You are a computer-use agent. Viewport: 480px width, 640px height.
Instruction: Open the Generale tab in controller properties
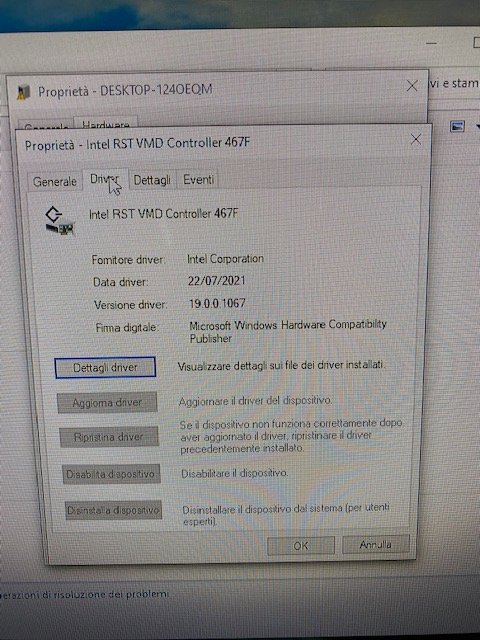[54, 181]
